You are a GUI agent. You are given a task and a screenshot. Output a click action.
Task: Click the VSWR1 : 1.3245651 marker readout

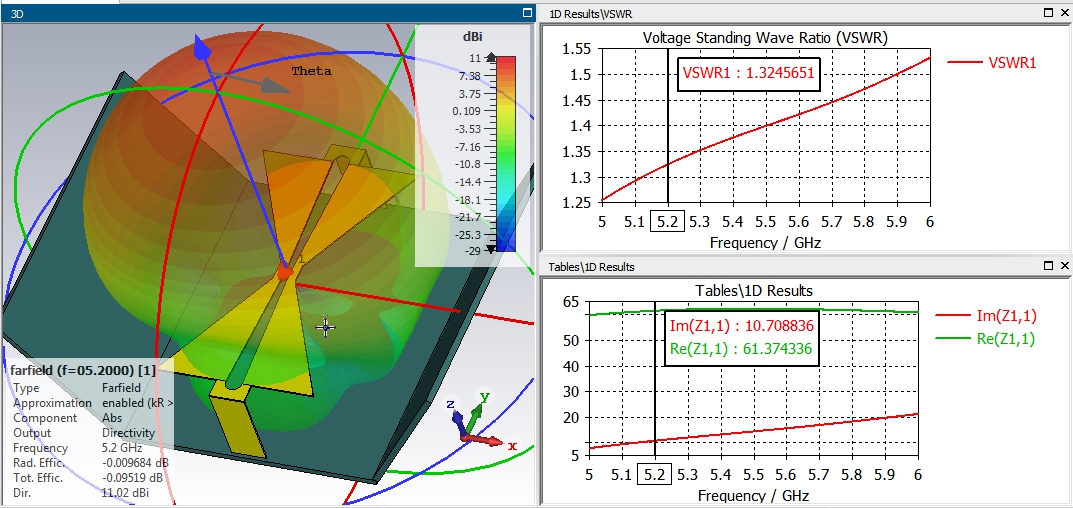[x=749, y=72]
